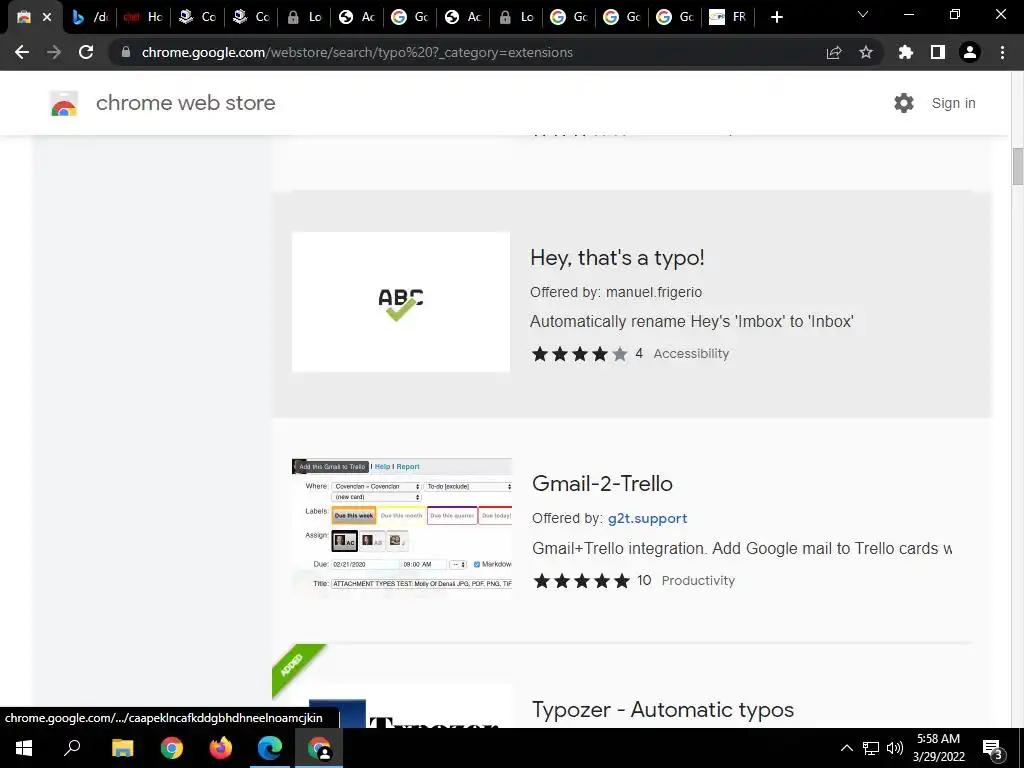
Task: Open the tab search chevron
Action: 863,14
